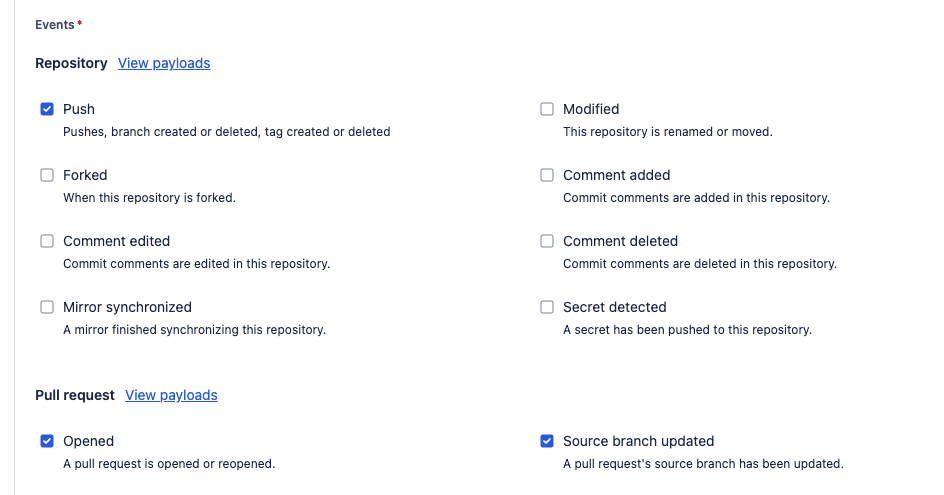Click the Forked label text
The width and height of the screenshot is (944, 495).
pyautogui.click(x=85, y=175)
